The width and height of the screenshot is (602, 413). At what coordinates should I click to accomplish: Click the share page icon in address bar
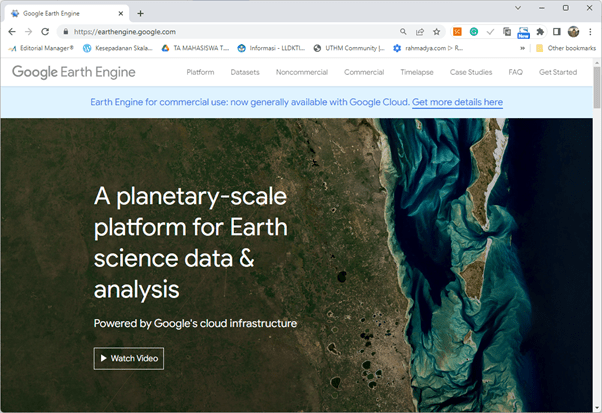click(420, 31)
